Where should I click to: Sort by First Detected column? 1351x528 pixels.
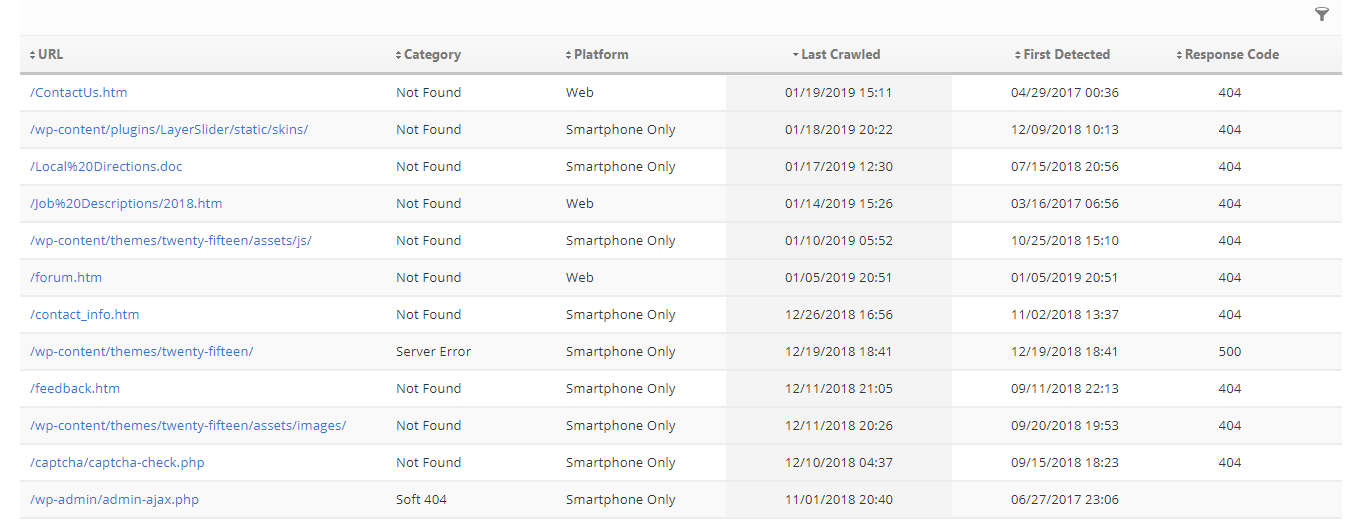(x=1065, y=55)
